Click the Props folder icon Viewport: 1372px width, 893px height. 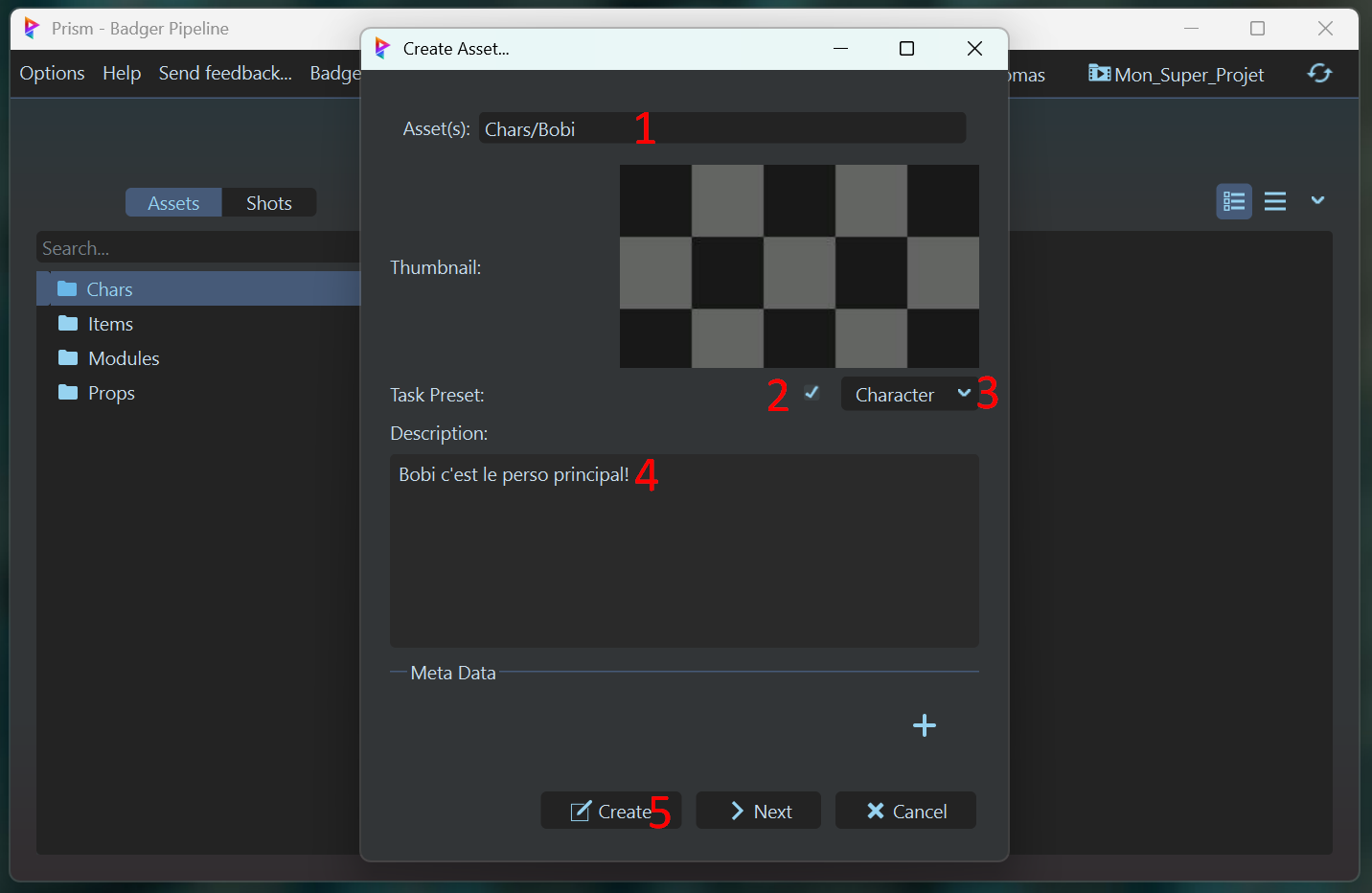(67, 393)
